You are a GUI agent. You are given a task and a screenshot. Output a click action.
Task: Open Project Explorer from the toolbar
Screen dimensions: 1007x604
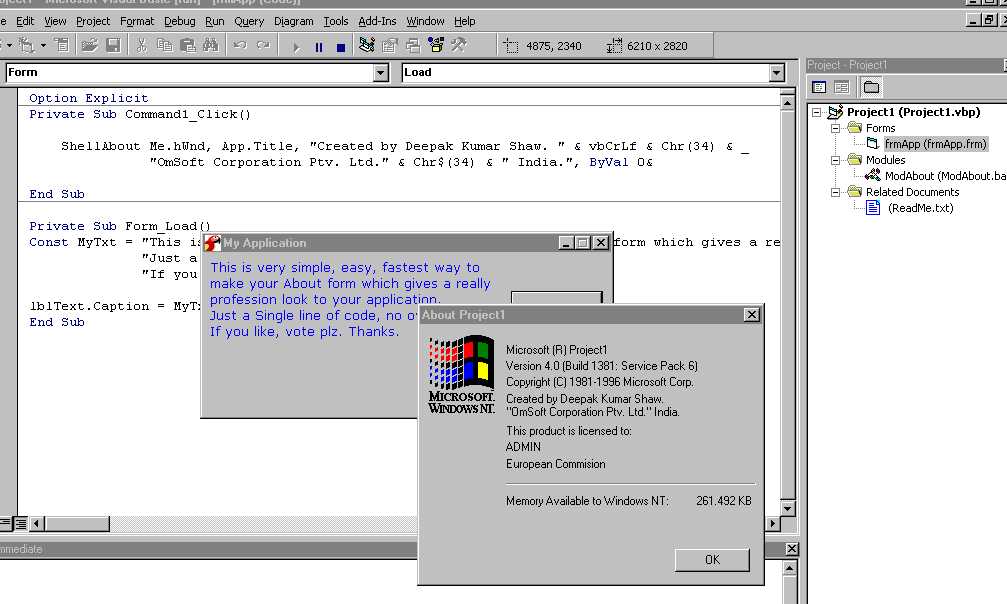point(367,45)
